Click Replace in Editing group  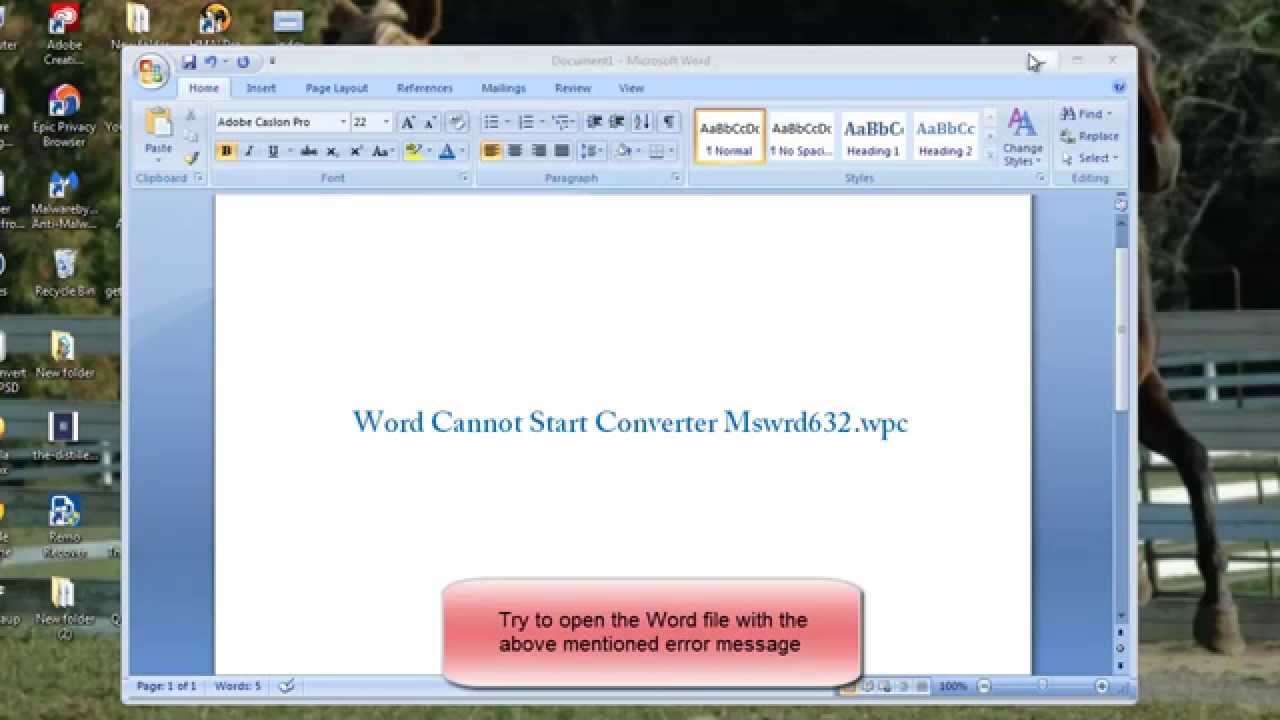tap(1090, 136)
